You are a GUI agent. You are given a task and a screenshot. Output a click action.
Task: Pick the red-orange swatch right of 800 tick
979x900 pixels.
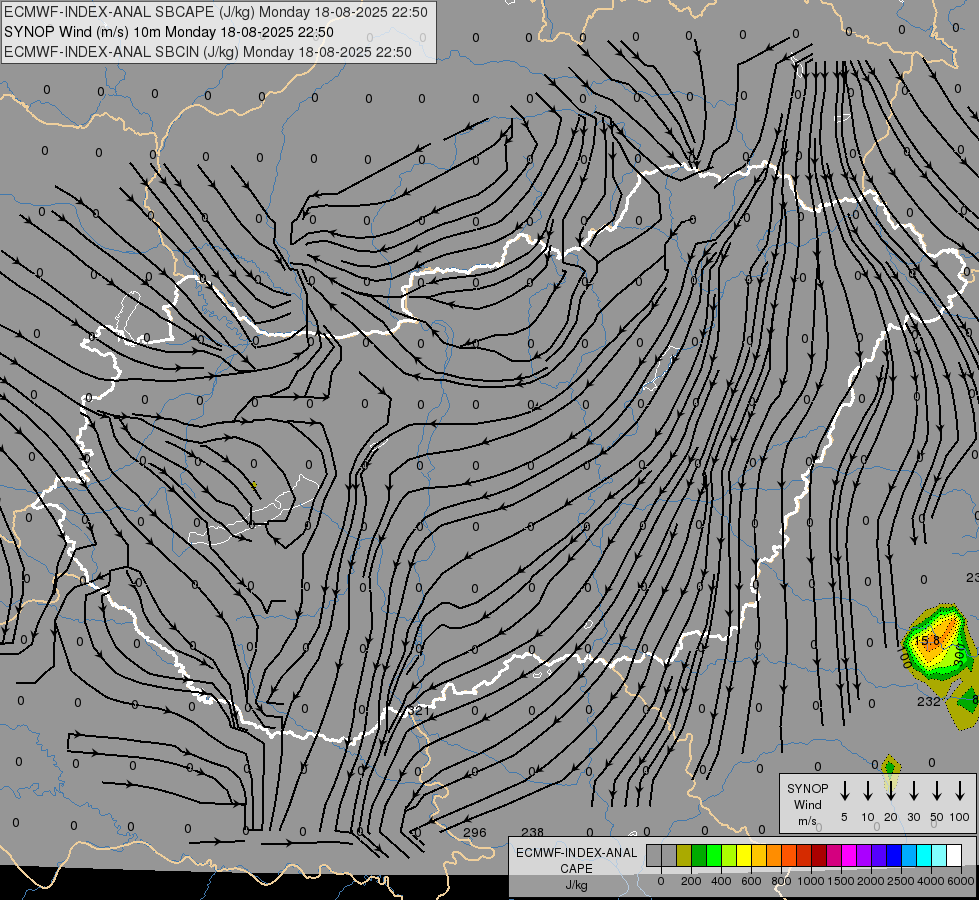point(789,855)
